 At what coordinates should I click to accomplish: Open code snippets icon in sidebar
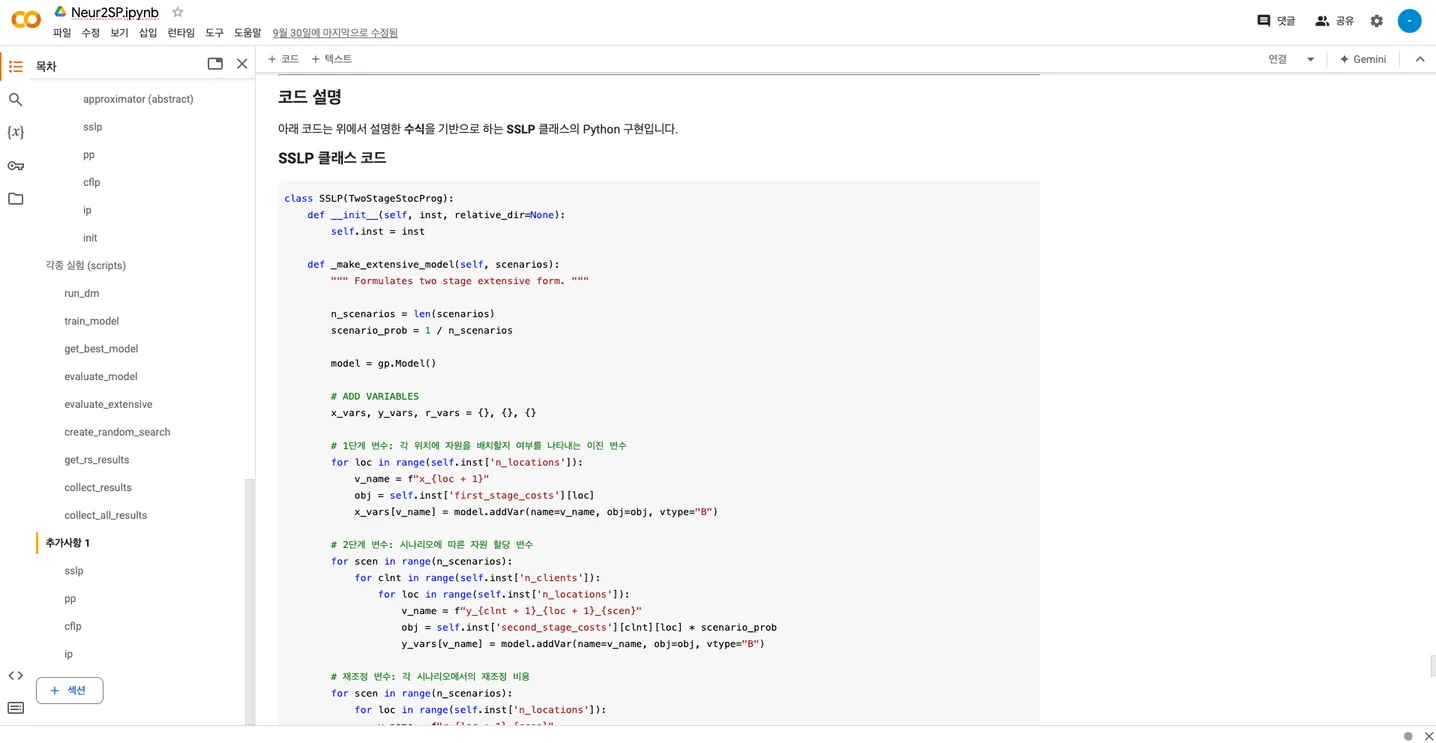[15, 676]
